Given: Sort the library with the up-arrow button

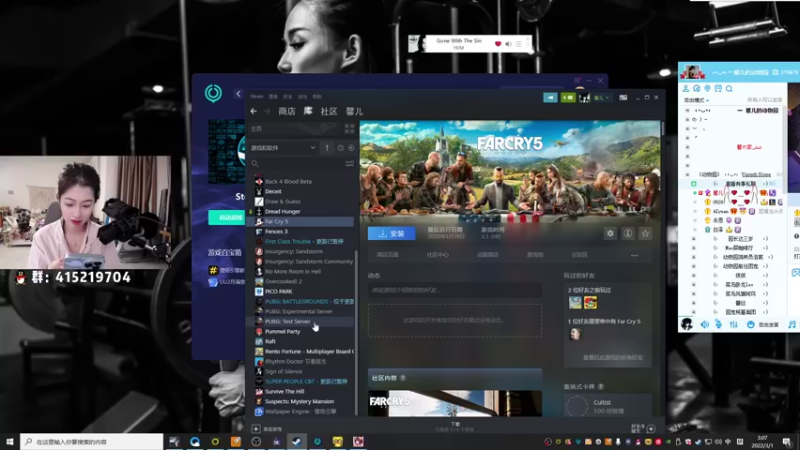Looking at the screenshot, I should tap(327, 148).
